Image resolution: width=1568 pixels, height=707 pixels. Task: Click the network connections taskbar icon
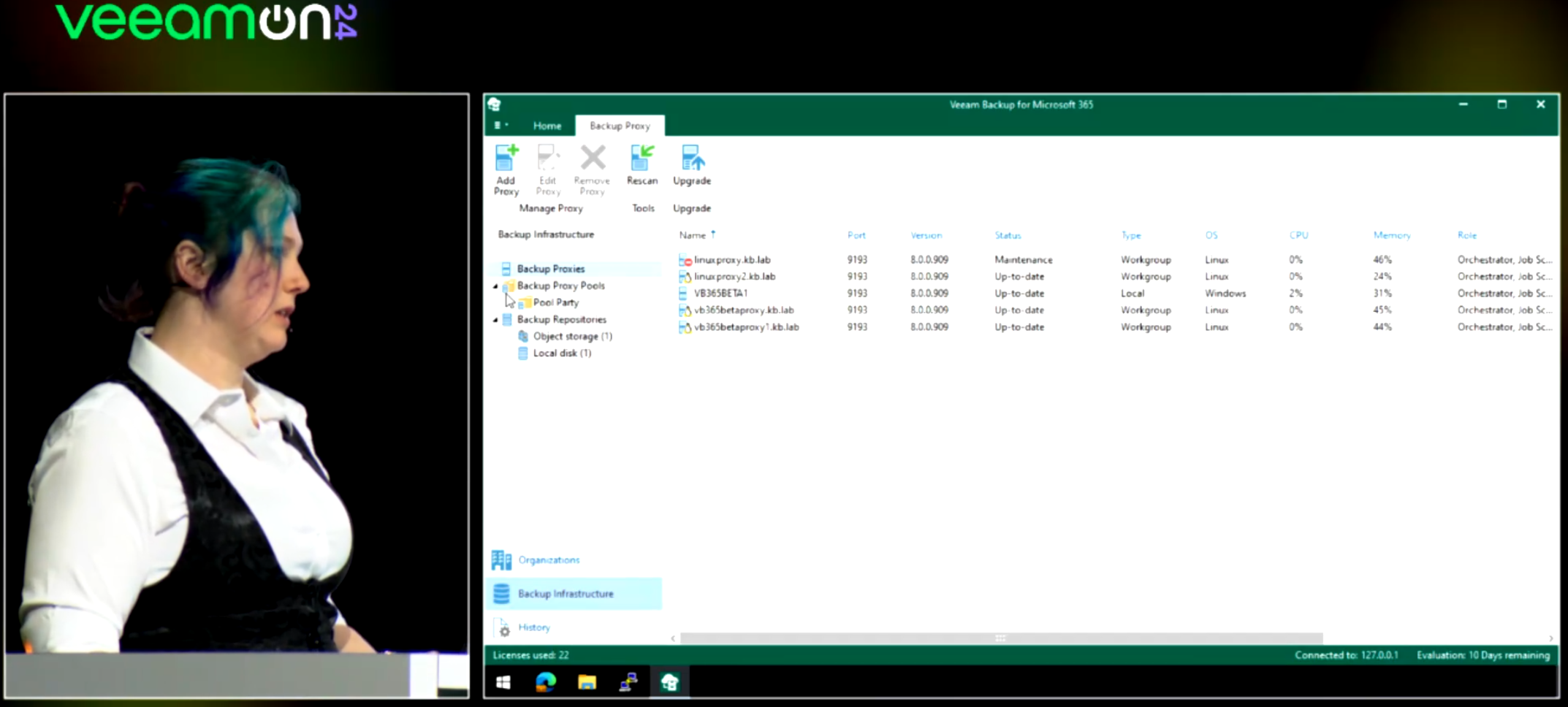tap(628, 683)
